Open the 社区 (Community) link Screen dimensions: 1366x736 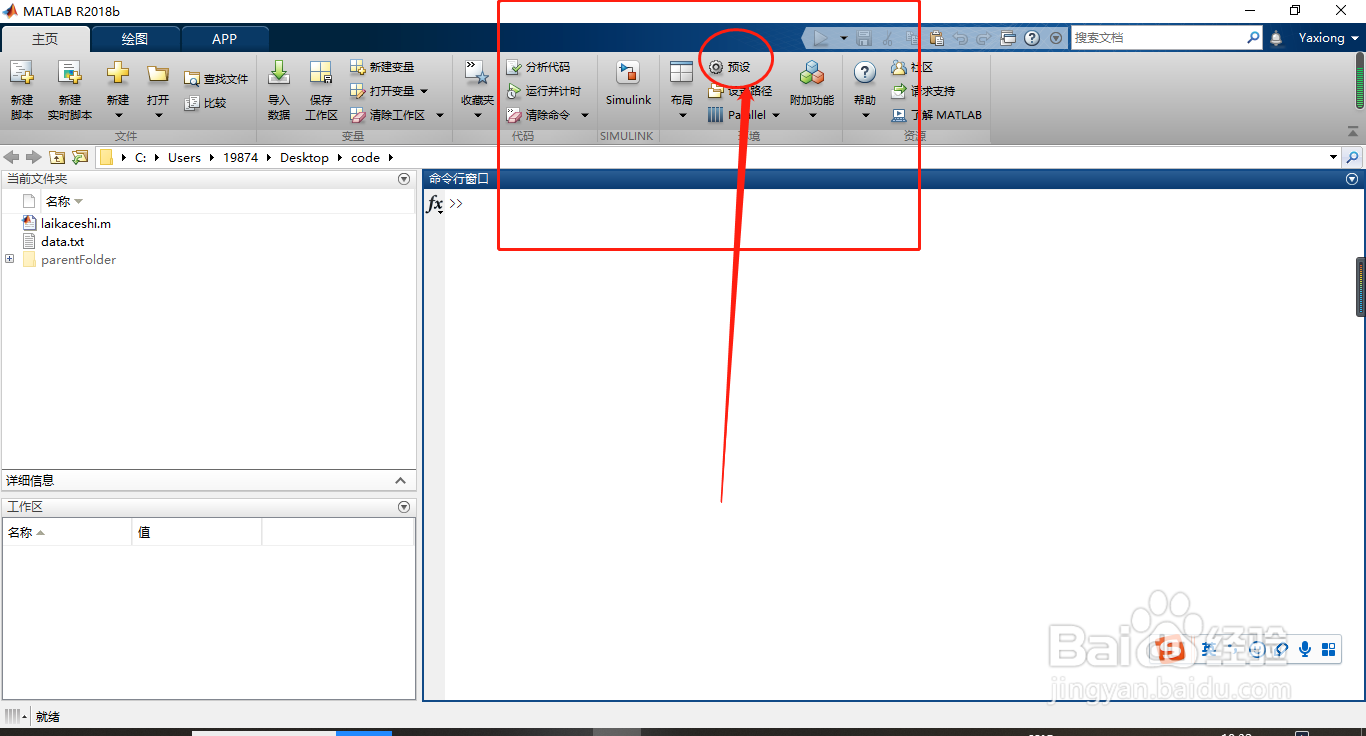(911, 67)
